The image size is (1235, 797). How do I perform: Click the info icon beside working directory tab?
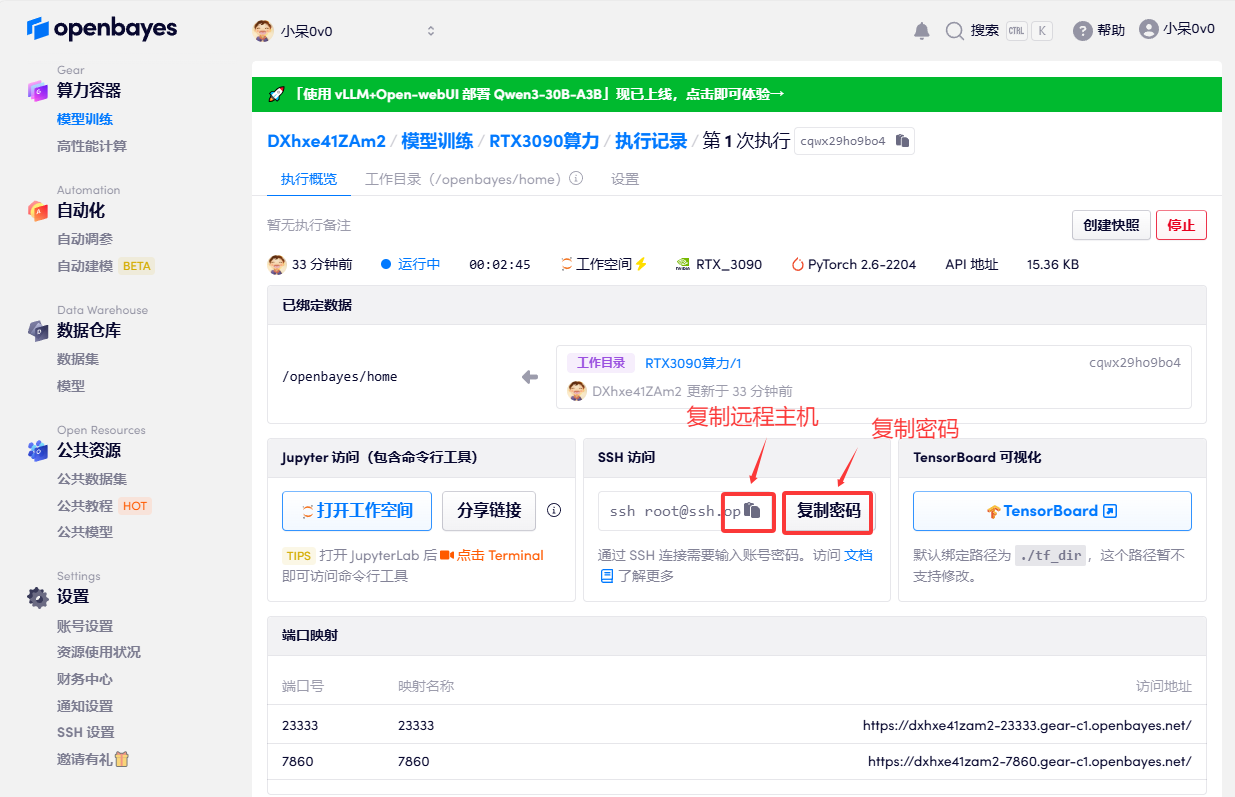[576, 179]
